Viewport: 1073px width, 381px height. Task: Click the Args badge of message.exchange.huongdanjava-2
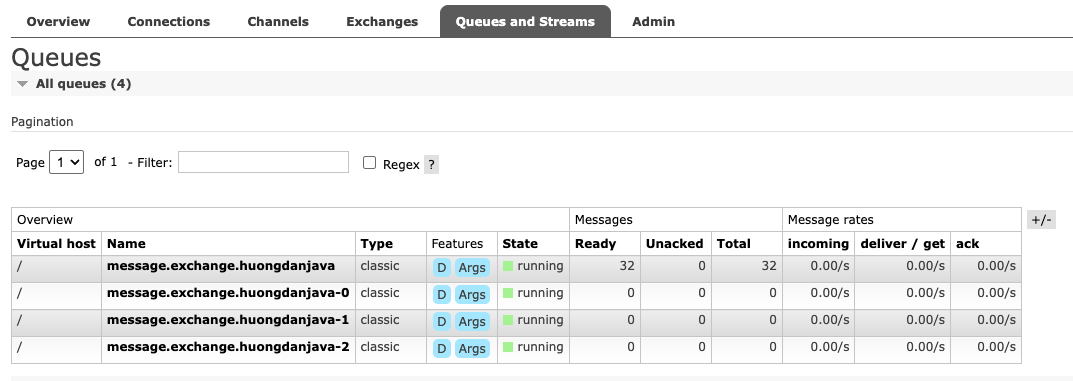pos(472,348)
